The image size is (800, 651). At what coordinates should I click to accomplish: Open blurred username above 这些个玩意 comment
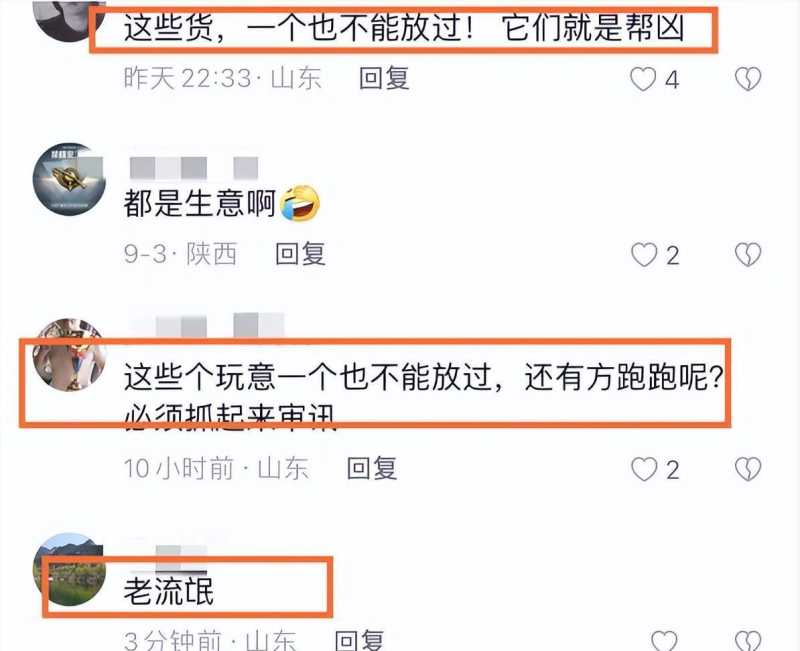pyautogui.click(x=207, y=326)
